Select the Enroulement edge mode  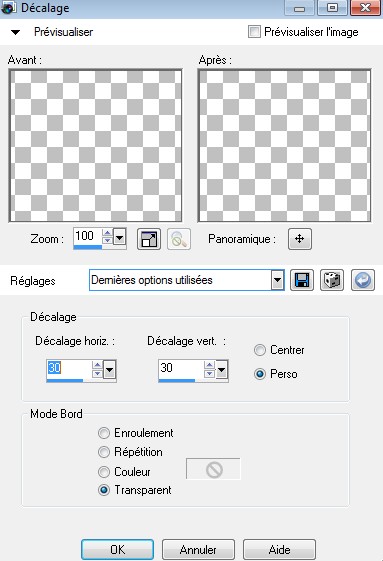(104, 433)
